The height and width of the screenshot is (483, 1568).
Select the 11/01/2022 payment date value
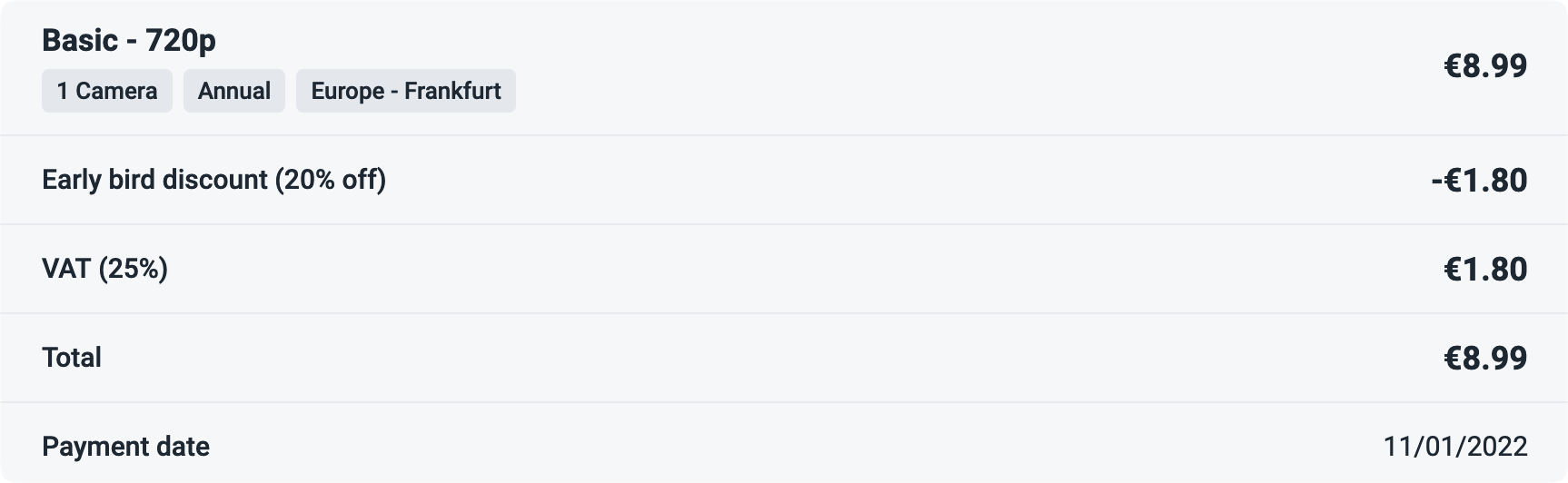pyautogui.click(x=1455, y=447)
